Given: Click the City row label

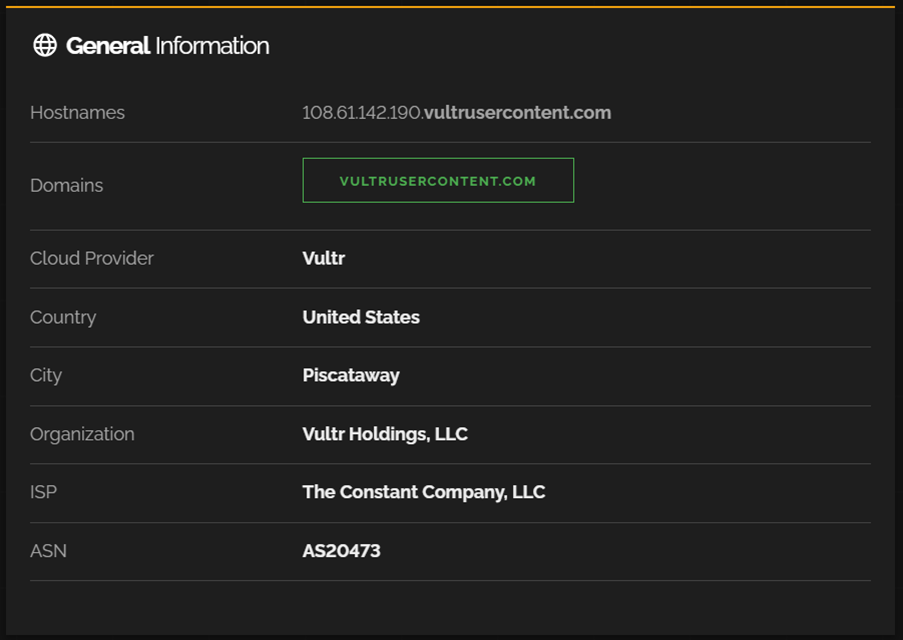Looking at the screenshot, I should pos(46,375).
